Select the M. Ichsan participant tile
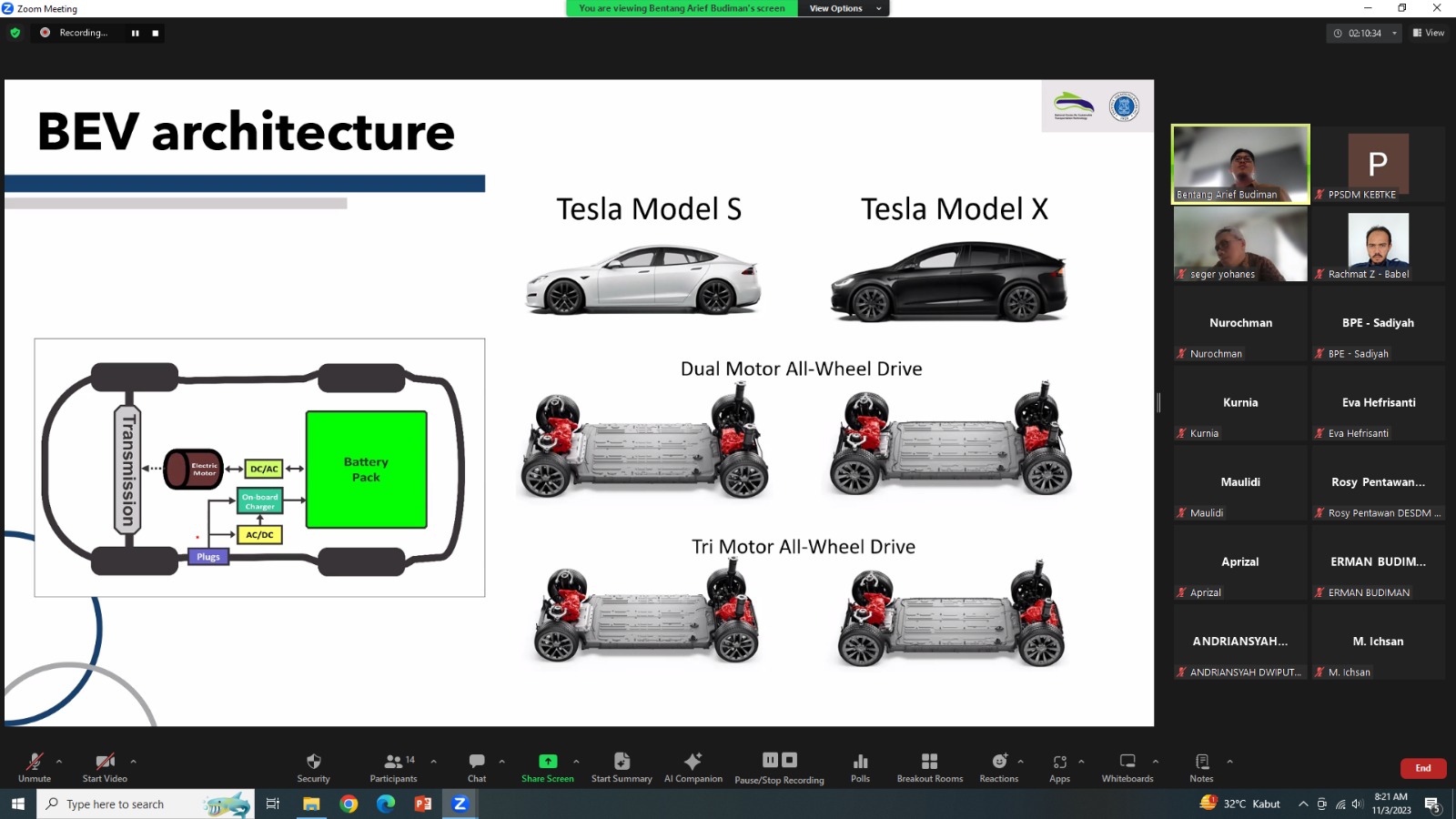The image size is (1456, 819). (x=1378, y=642)
